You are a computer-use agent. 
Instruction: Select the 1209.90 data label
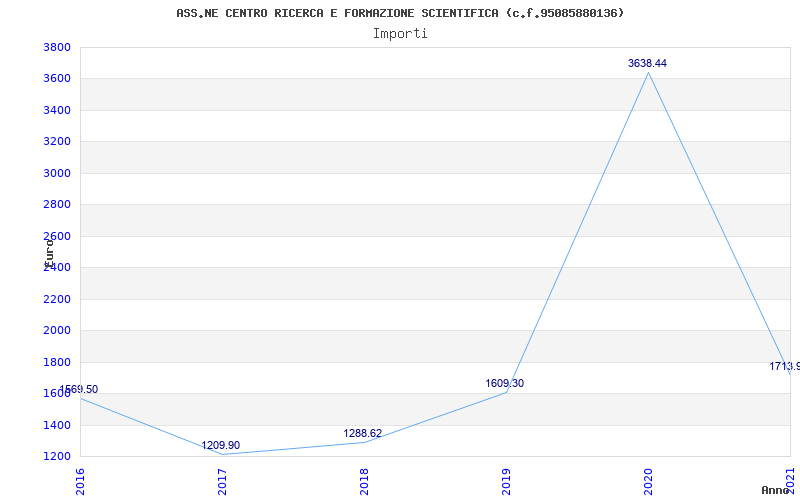220,445
